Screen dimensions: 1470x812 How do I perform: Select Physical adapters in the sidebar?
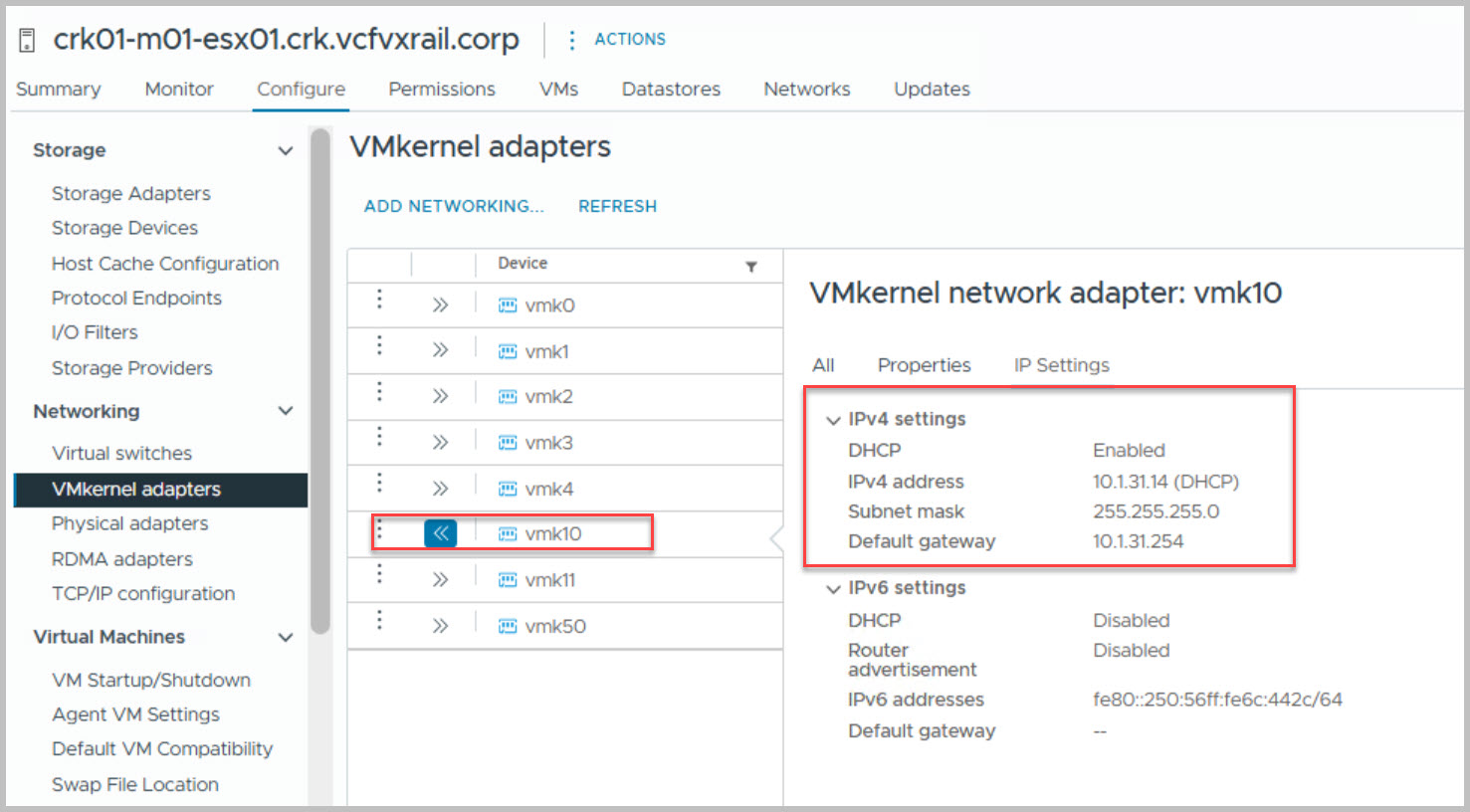130,523
